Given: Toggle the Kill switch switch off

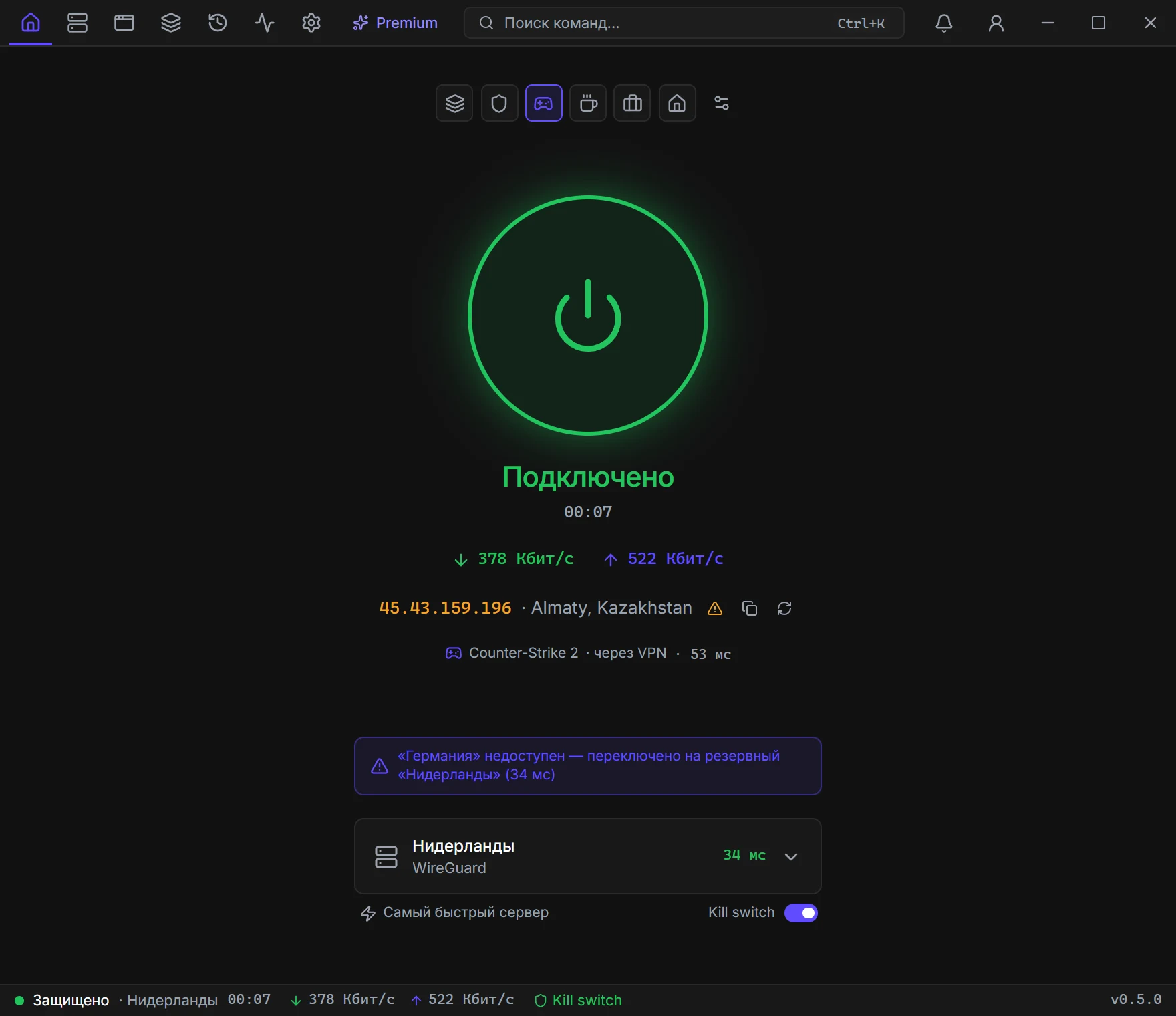Looking at the screenshot, I should 801,912.
